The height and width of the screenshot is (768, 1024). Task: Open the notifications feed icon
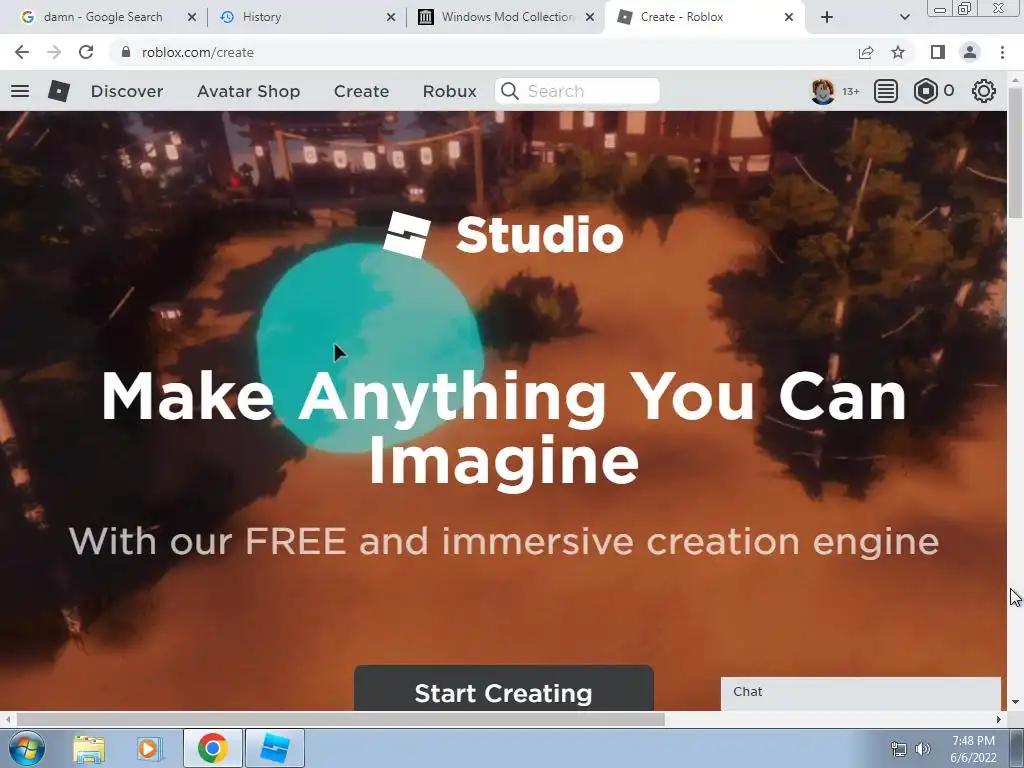tap(886, 91)
